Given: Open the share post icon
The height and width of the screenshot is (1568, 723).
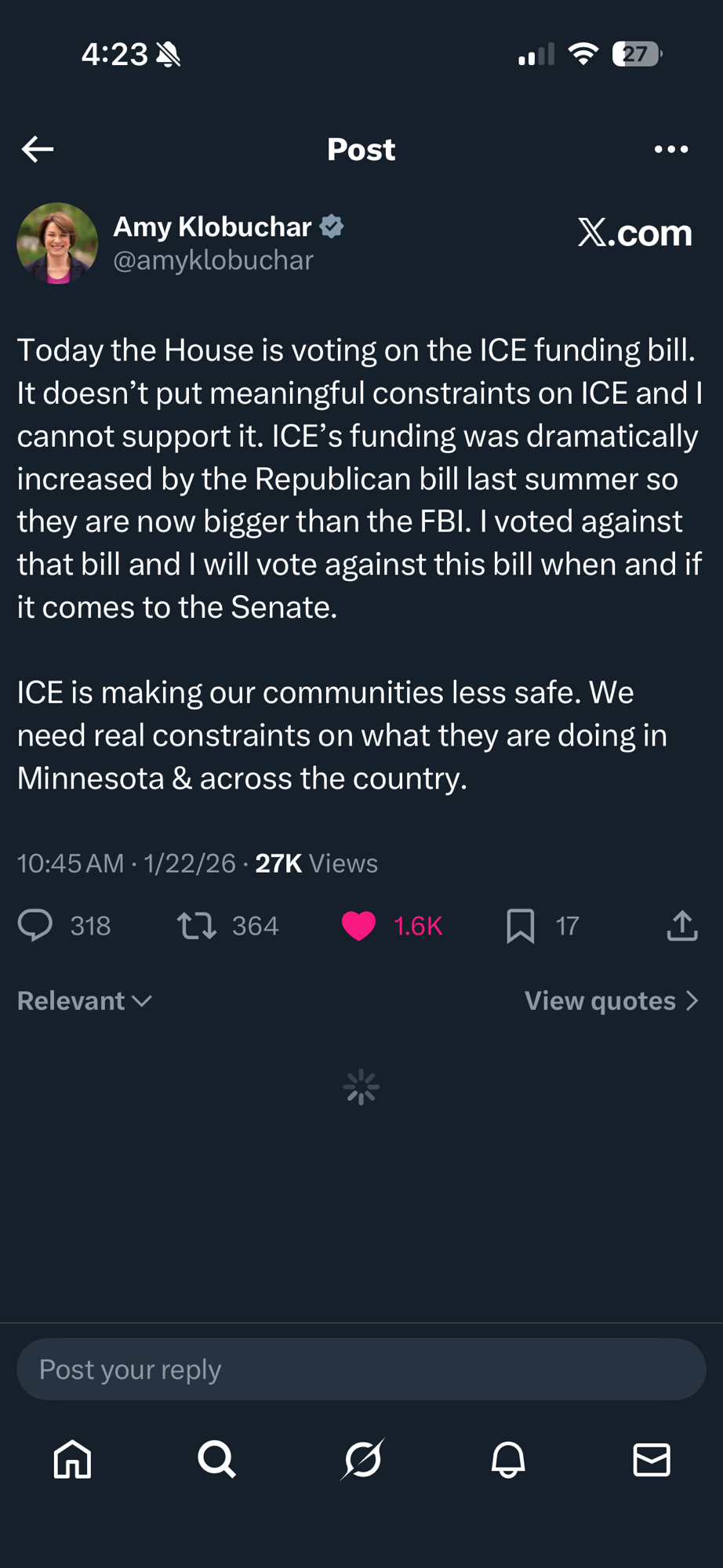Looking at the screenshot, I should [682, 925].
